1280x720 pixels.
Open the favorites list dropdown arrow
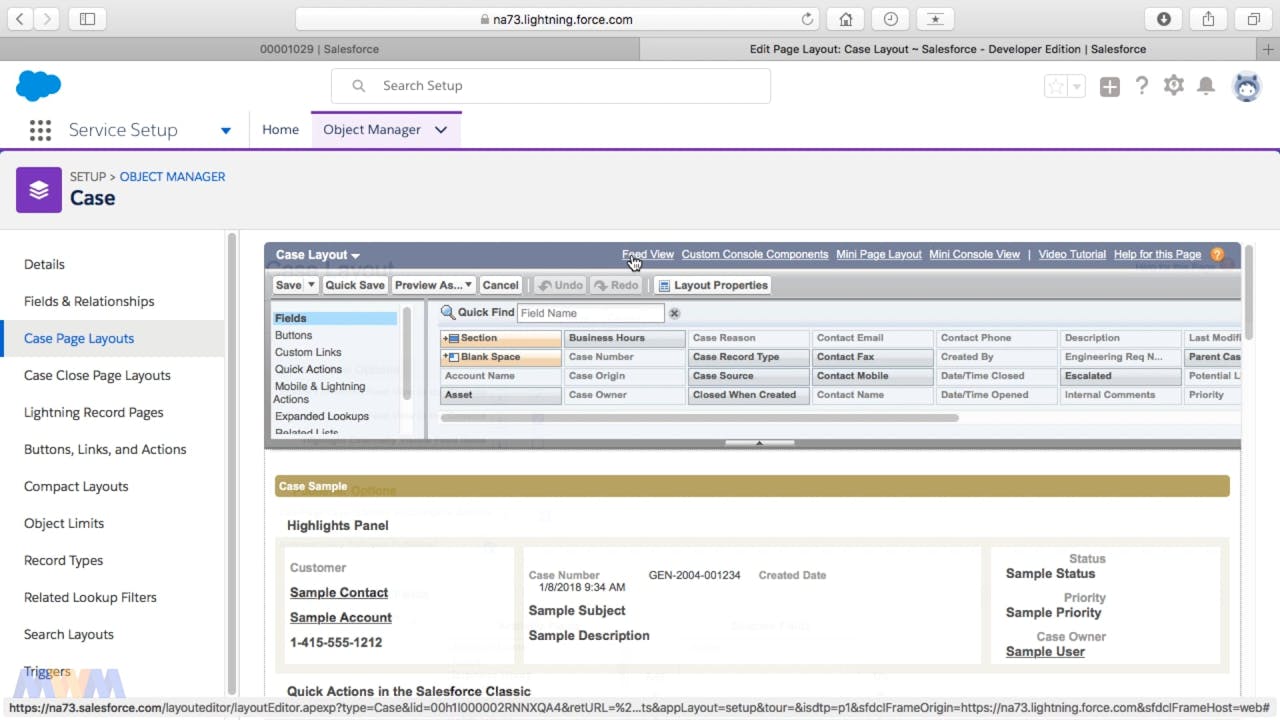1077,87
